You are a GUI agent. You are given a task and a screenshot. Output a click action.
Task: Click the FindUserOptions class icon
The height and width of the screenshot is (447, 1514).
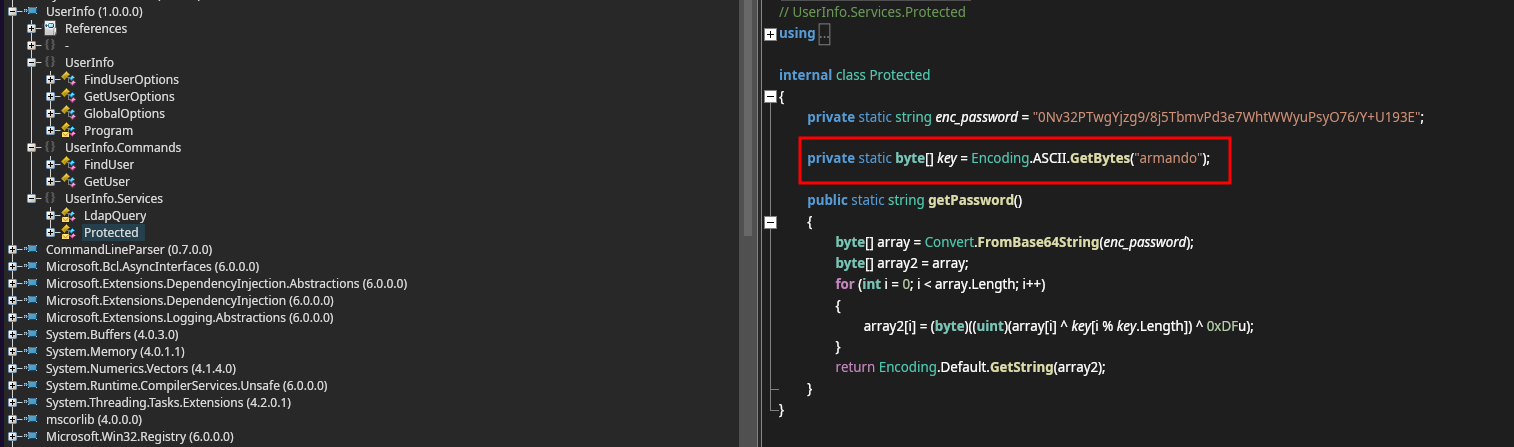69,79
